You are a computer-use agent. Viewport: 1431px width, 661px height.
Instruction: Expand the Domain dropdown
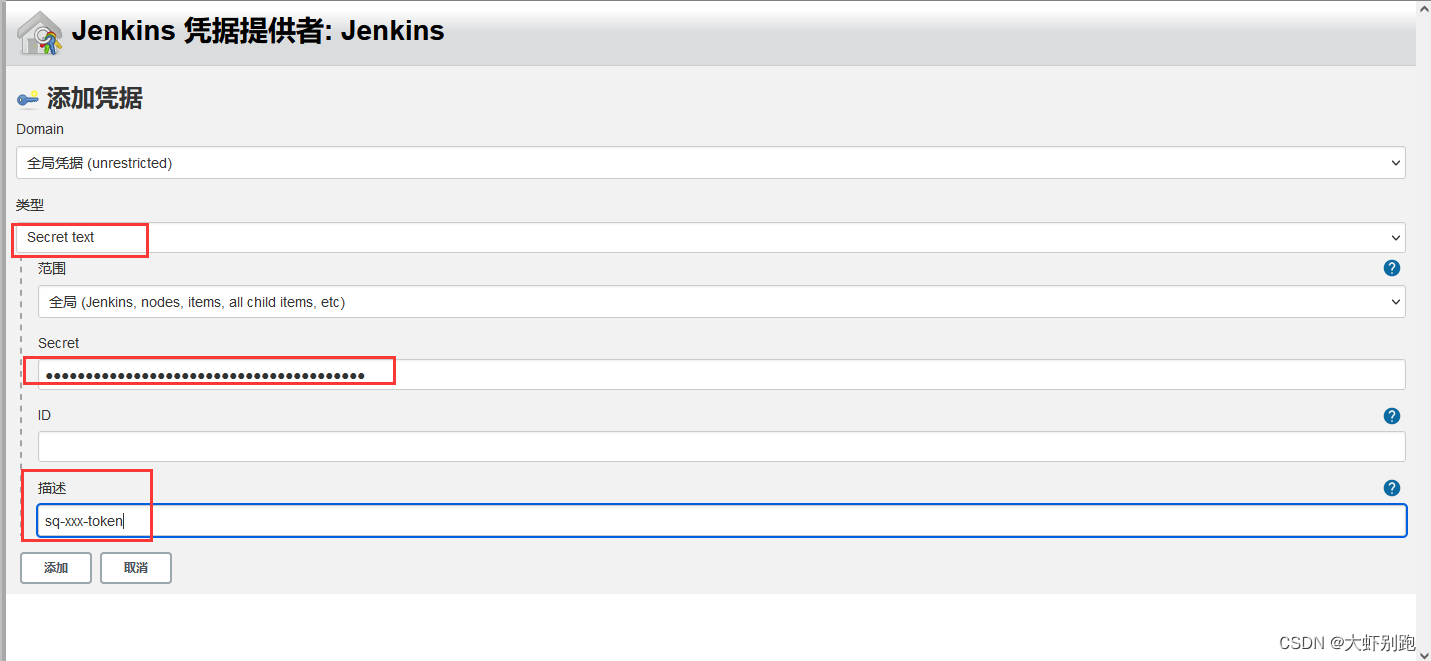[710, 163]
